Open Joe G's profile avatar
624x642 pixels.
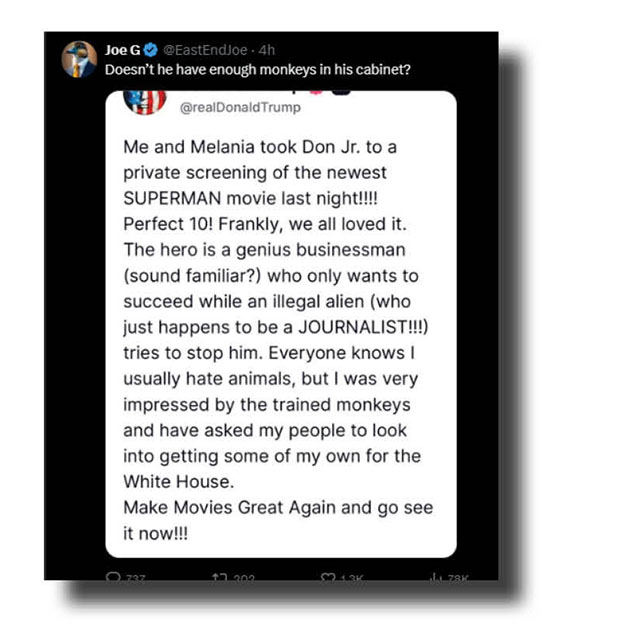click(x=79, y=59)
